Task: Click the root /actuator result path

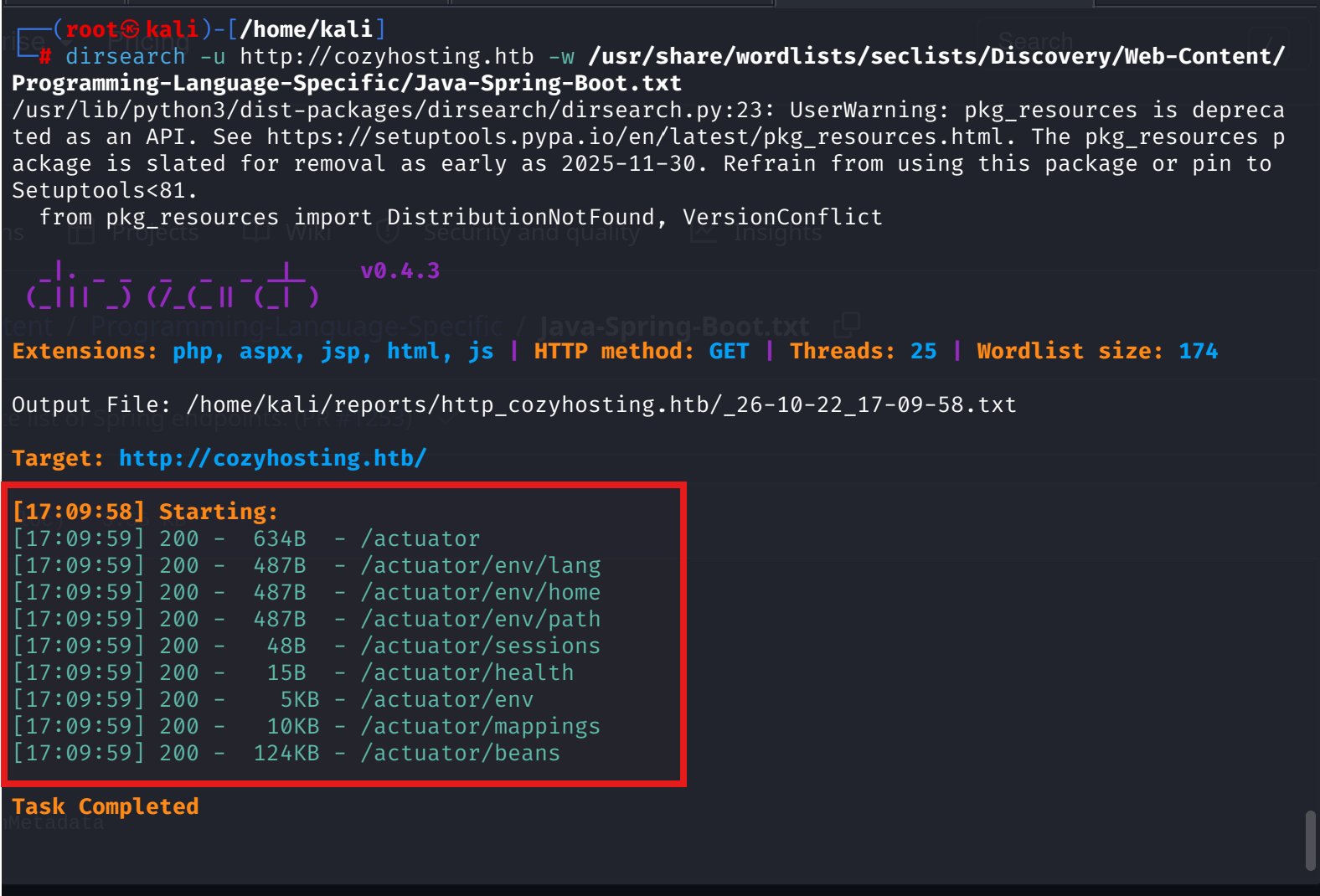Action: pyautogui.click(x=420, y=538)
